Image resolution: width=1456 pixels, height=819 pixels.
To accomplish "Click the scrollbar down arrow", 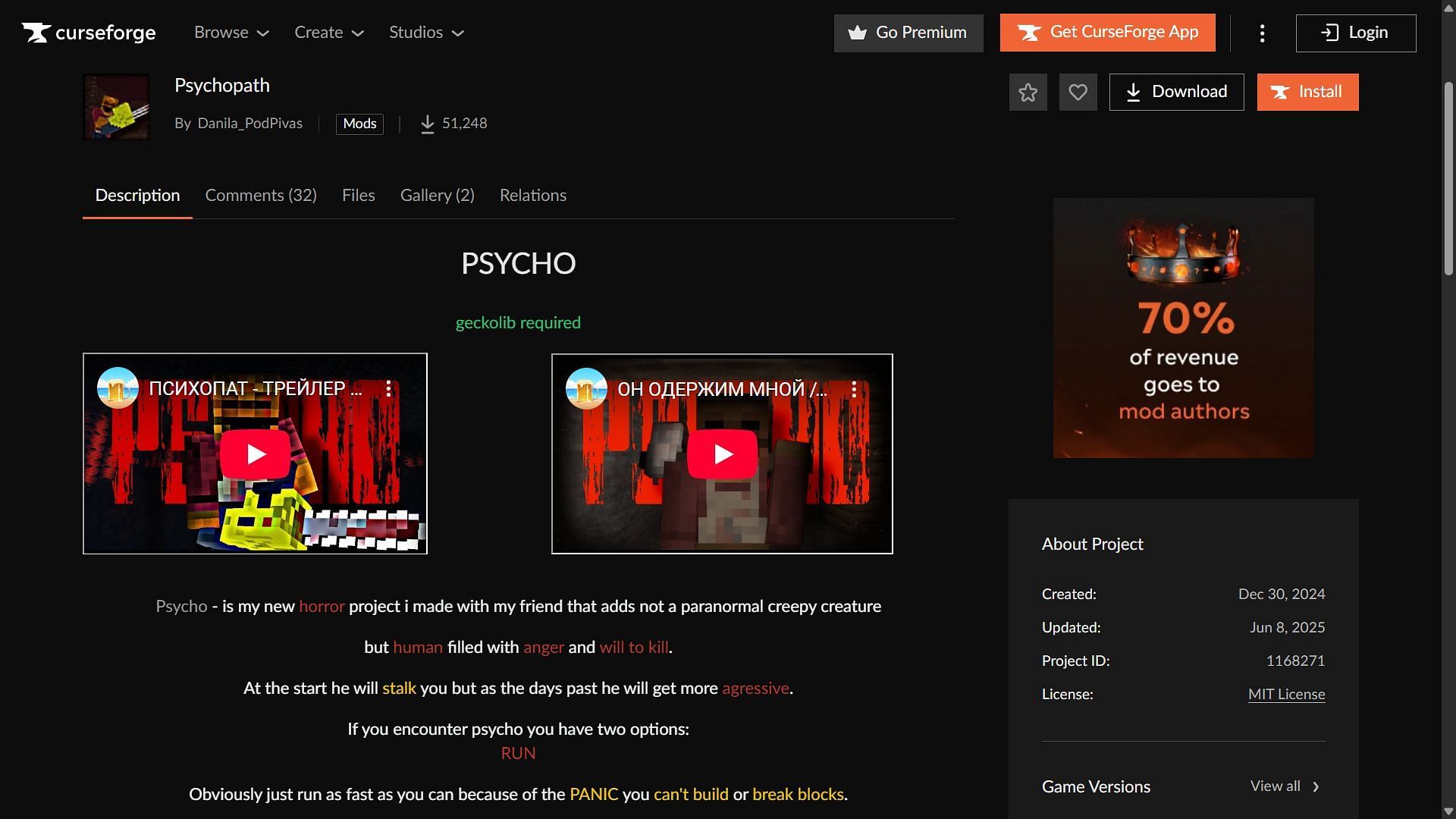I will pos(1448,811).
